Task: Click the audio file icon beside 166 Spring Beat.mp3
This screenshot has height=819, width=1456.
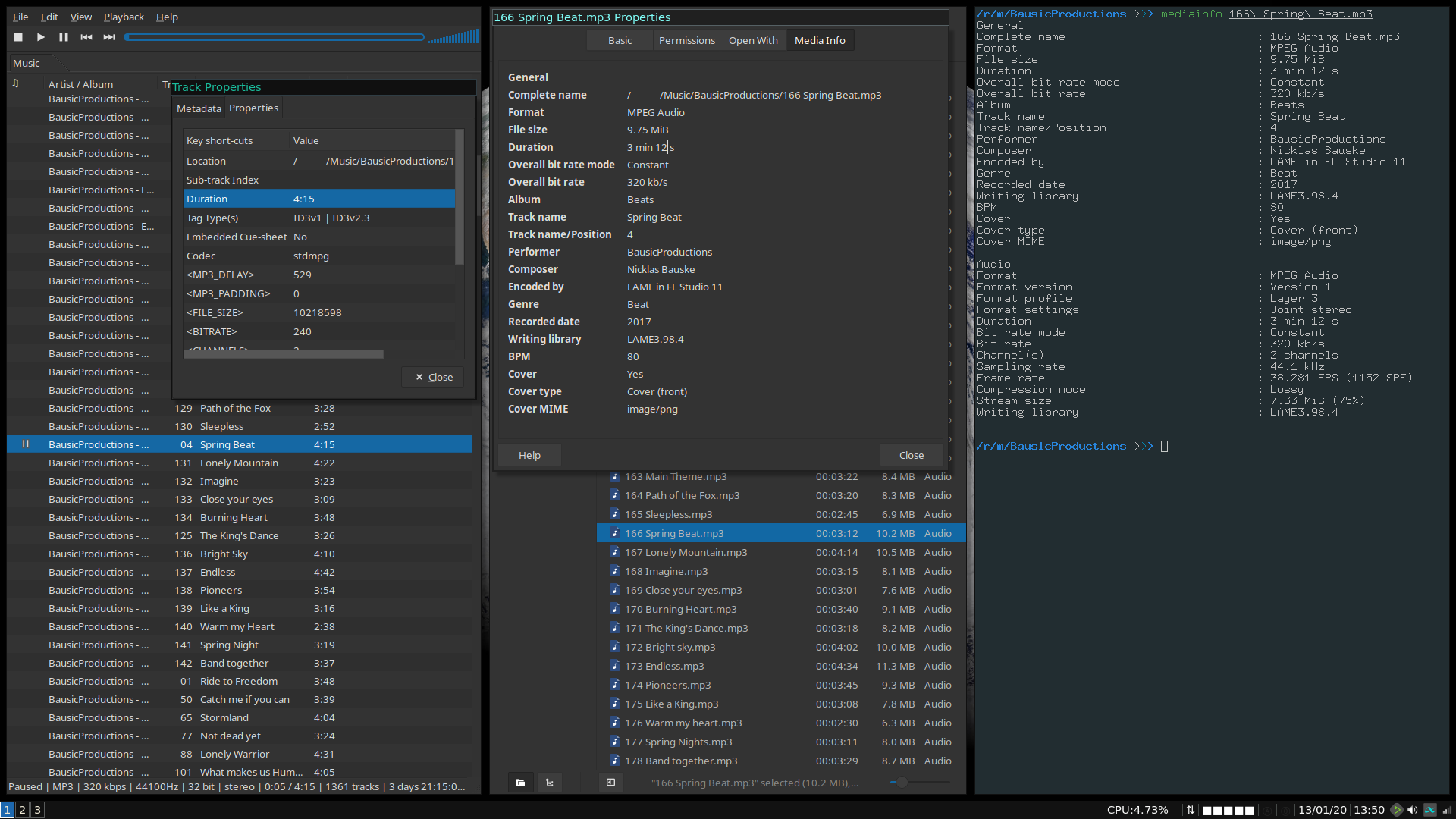Action: pos(614,533)
